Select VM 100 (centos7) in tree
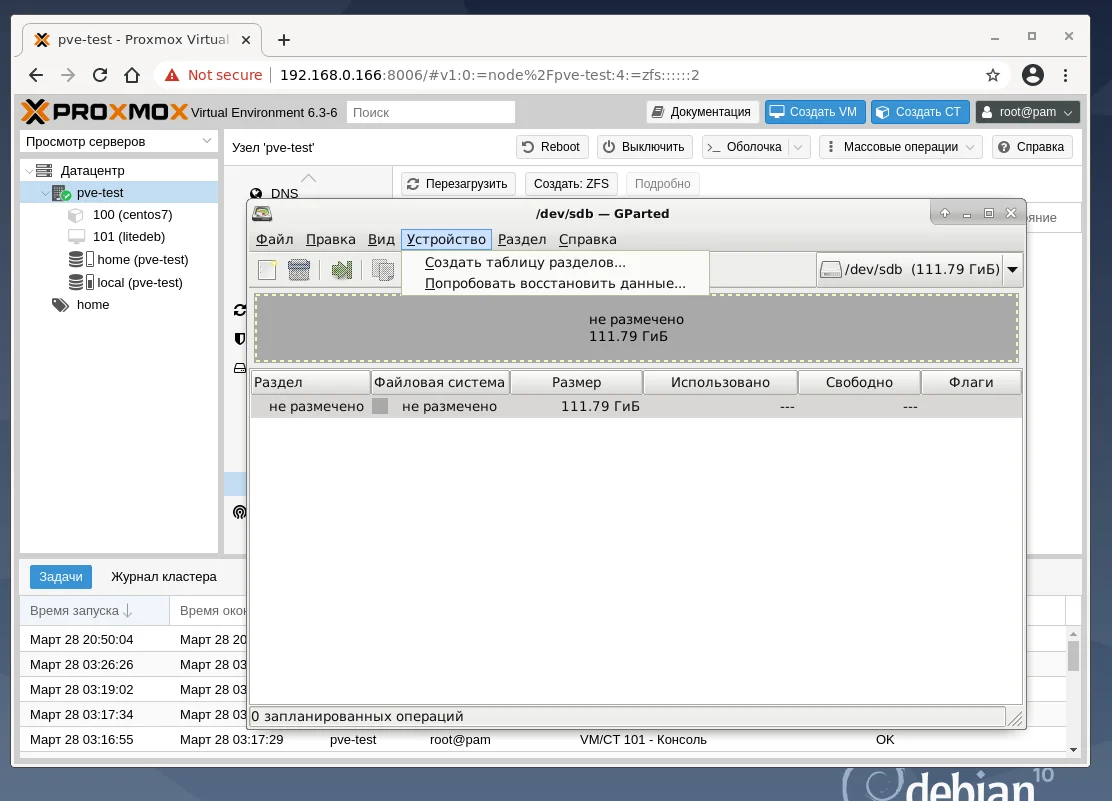This screenshot has width=1112, height=801. (x=133, y=214)
